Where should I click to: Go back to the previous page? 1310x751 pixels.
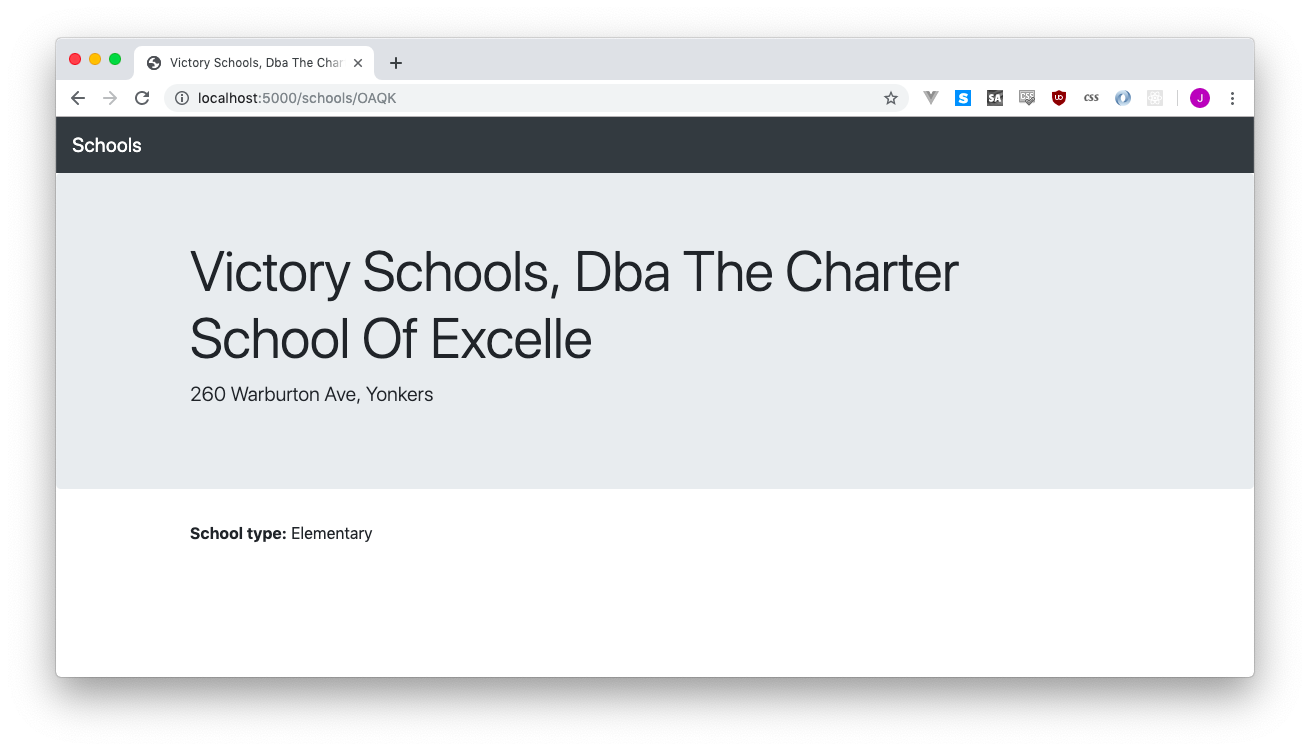tap(78, 98)
